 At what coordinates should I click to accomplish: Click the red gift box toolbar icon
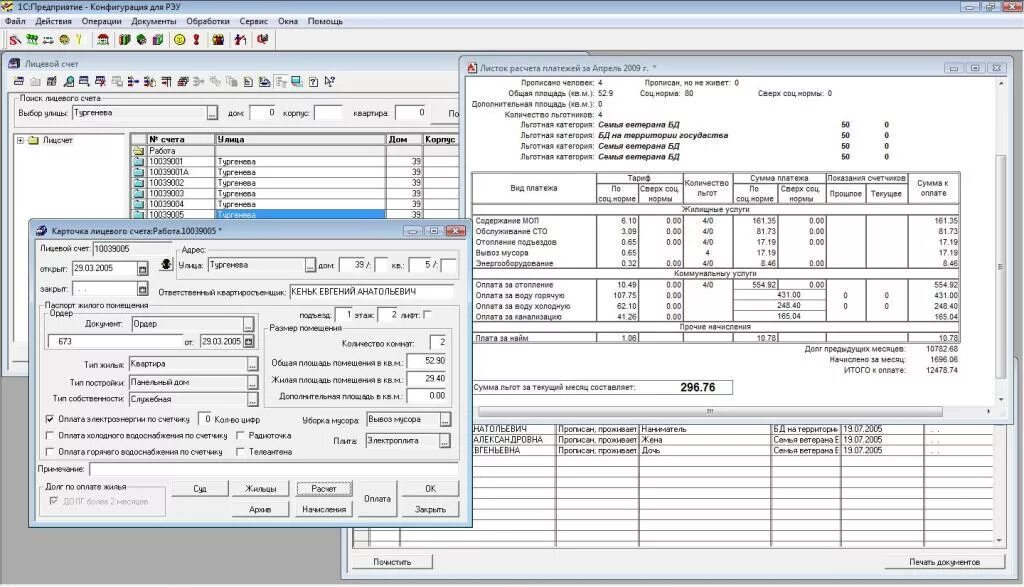[218, 40]
